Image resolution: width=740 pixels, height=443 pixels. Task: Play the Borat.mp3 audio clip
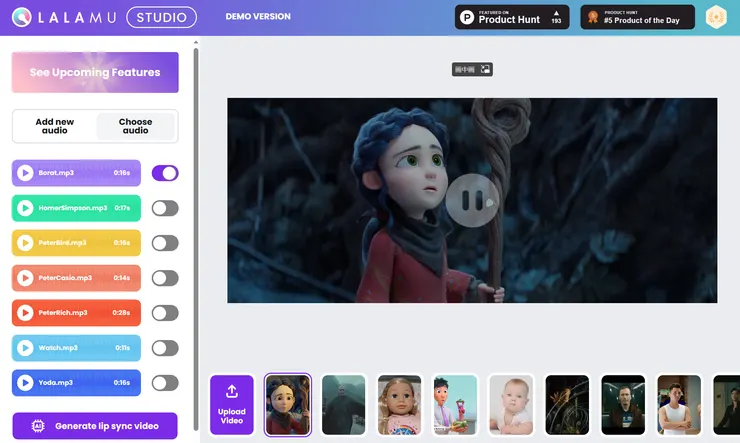[25, 173]
